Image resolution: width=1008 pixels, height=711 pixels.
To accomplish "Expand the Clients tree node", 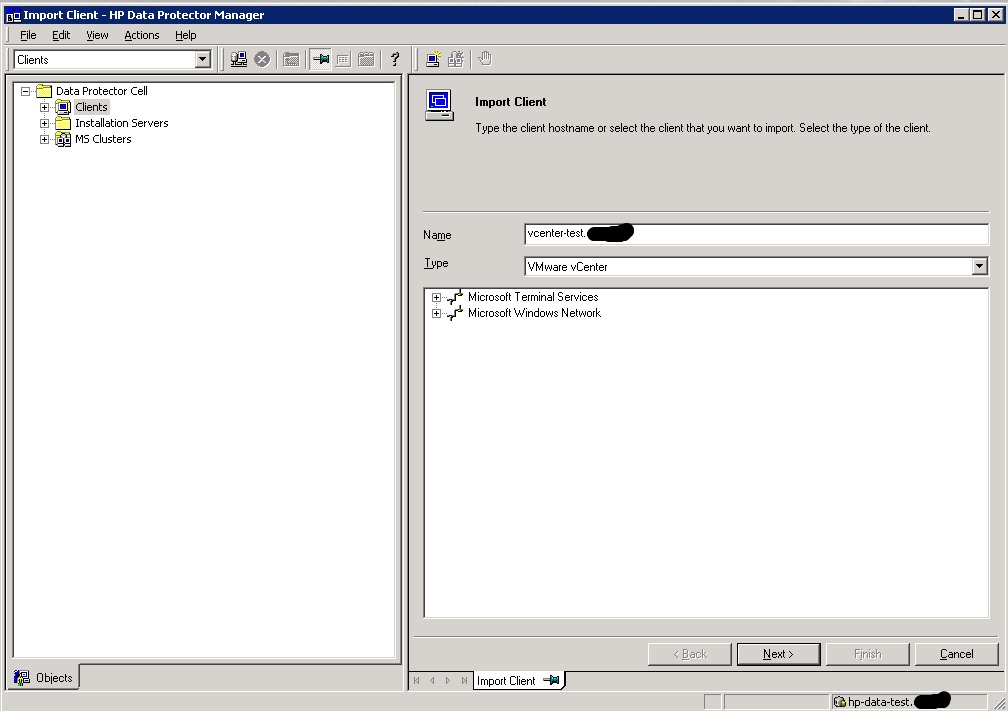I will point(44,107).
